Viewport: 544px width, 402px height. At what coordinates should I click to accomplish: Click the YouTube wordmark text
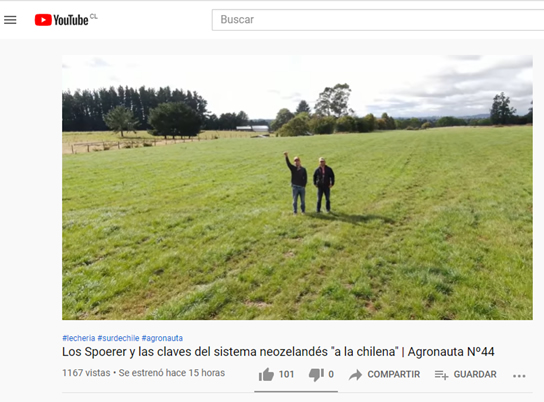[x=71, y=20]
